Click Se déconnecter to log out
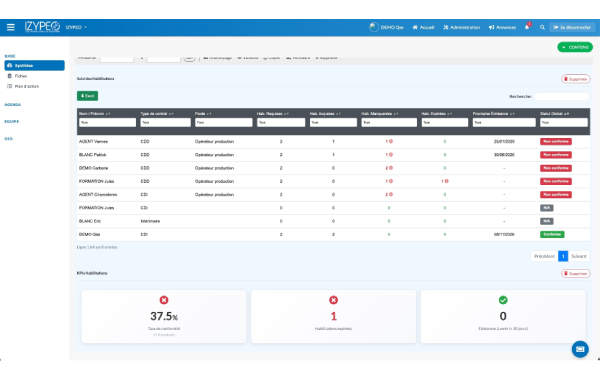Viewport: 600px width, 380px height. 572,27
